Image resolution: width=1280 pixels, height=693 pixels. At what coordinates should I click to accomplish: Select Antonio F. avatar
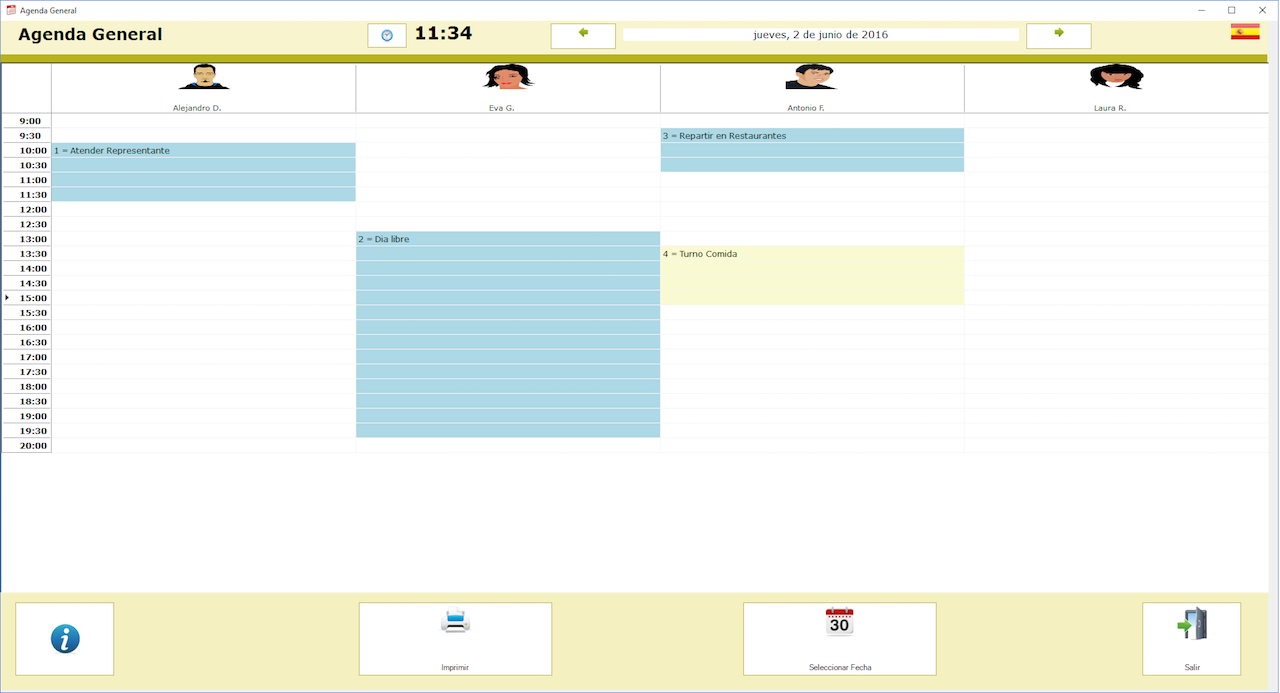click(x=810, y=78)
